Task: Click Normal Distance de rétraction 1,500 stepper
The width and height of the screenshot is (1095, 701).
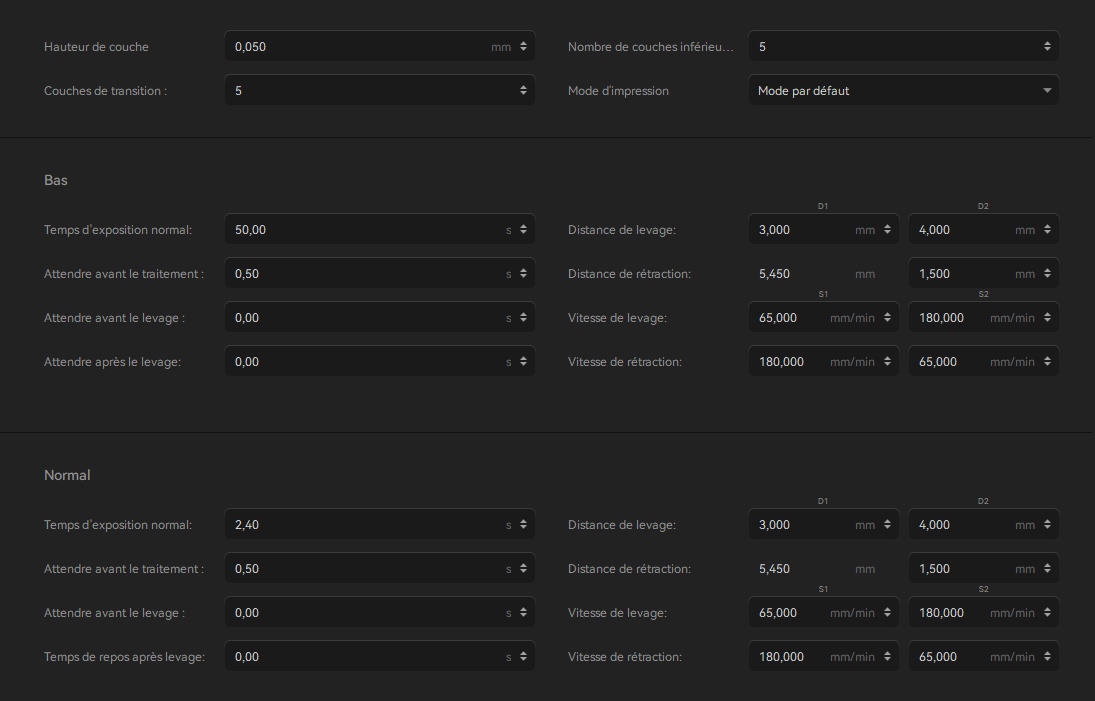Action: pyautogui.click(x=1047, y=569)
